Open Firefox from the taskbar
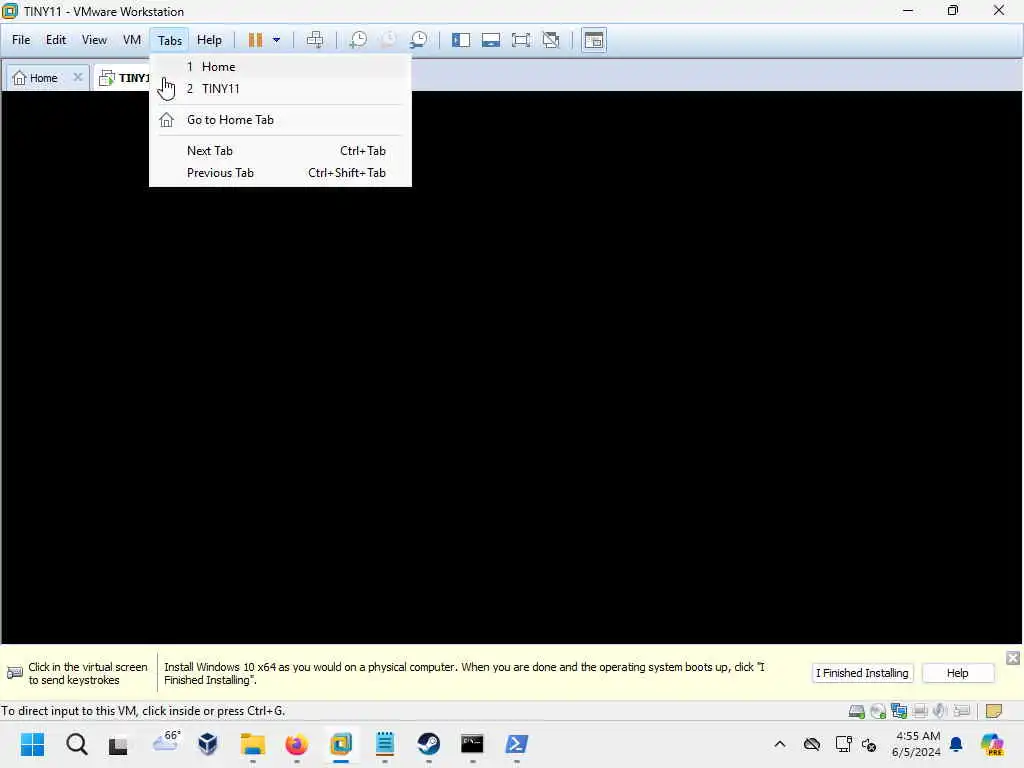Viewport: 1024px width, 768px height. coord(296,744)
